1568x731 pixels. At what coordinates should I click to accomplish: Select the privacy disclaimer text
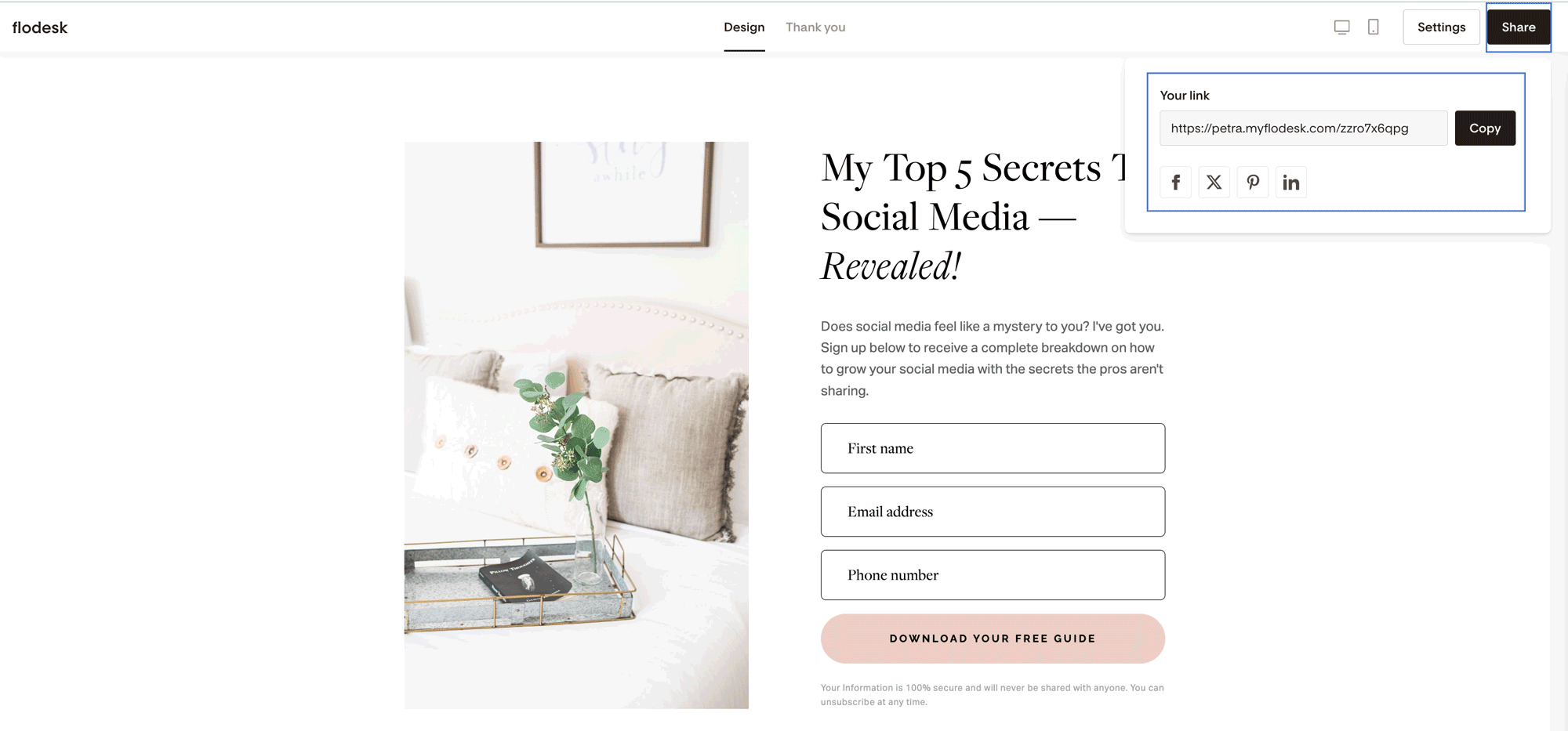pyautogui.click(x=993, y=695)
